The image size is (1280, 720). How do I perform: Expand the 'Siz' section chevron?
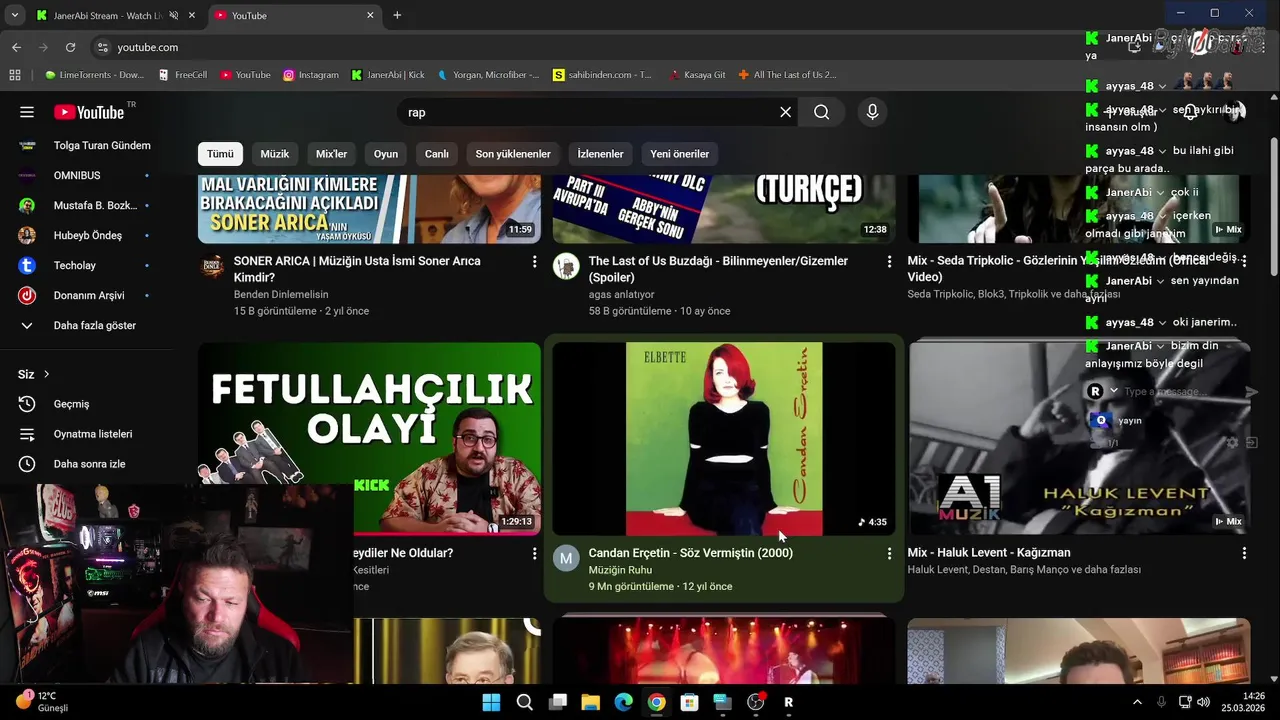[46, 374]
